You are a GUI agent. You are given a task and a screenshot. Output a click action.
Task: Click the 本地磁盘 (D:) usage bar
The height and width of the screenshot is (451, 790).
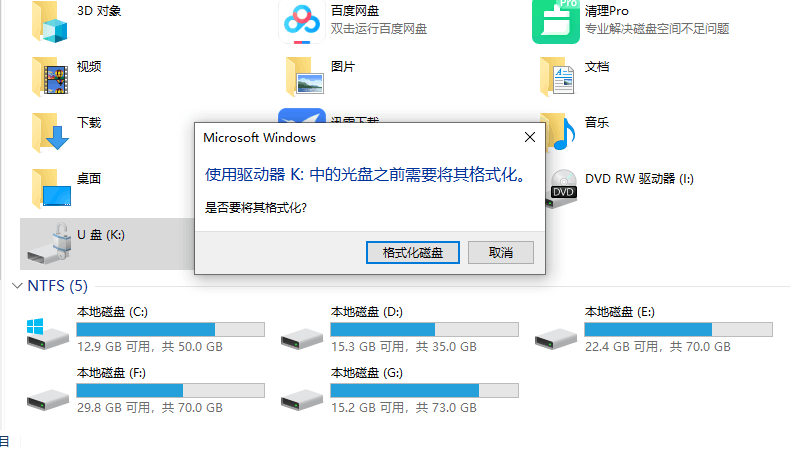tap(424, 330)
